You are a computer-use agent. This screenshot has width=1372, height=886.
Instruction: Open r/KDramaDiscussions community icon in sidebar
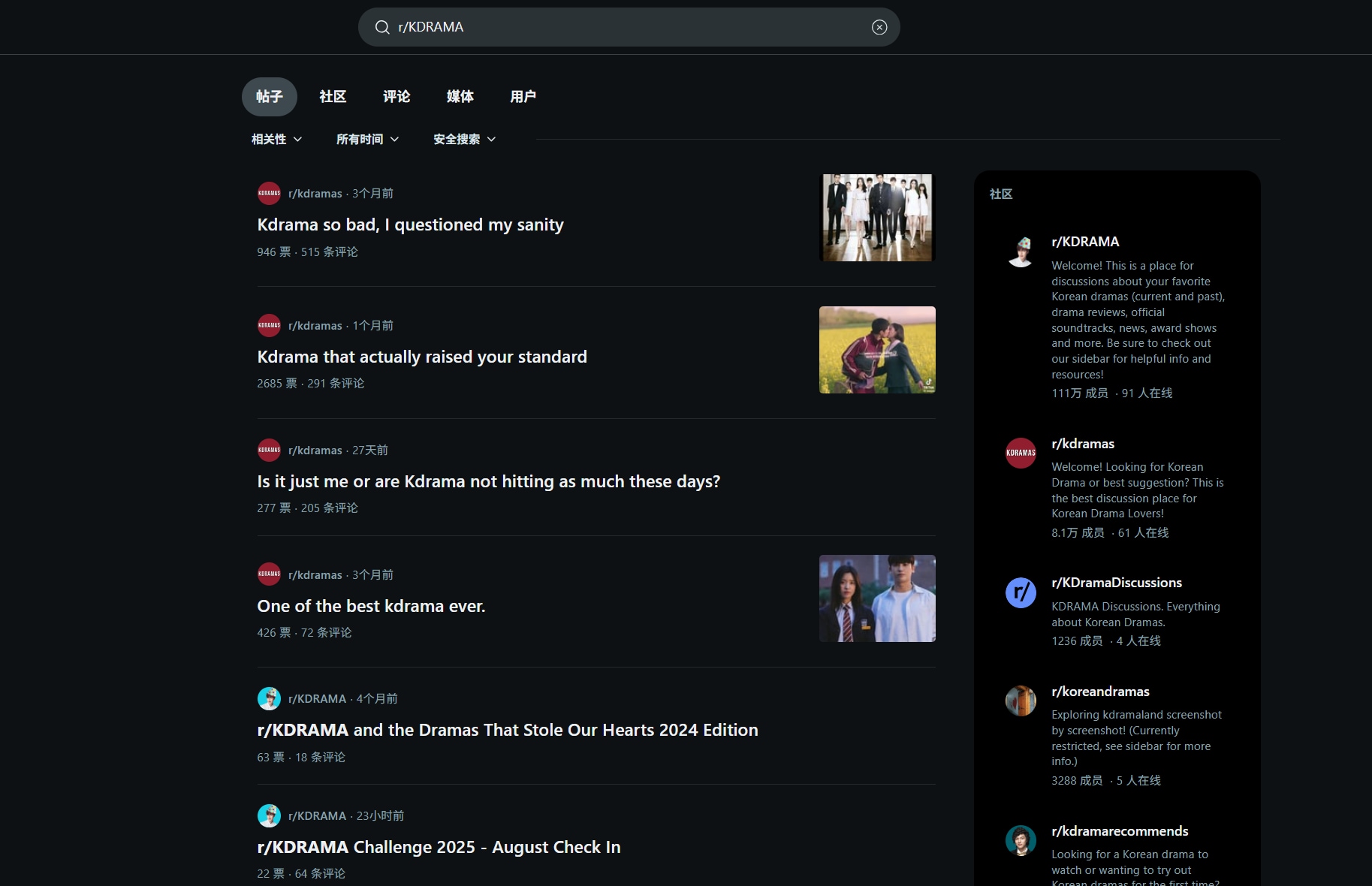(1021, 593)
